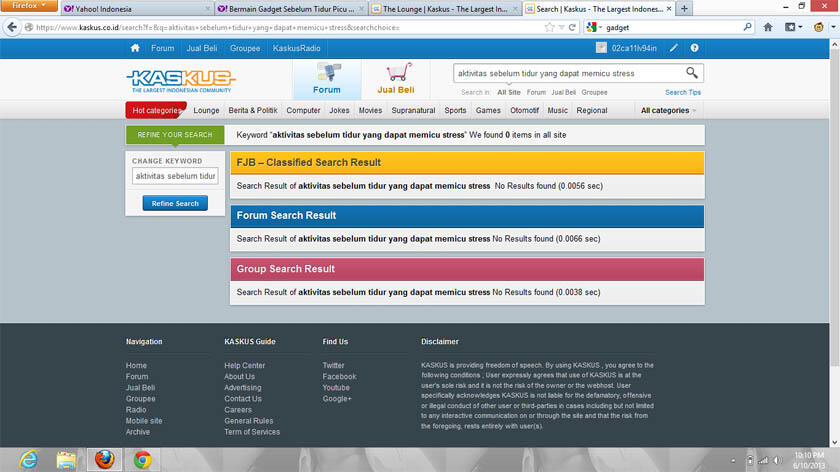Click the browser URL address bar
This screenshot has height=472, width=840.
pyautogui.click(x=284, y=27)
